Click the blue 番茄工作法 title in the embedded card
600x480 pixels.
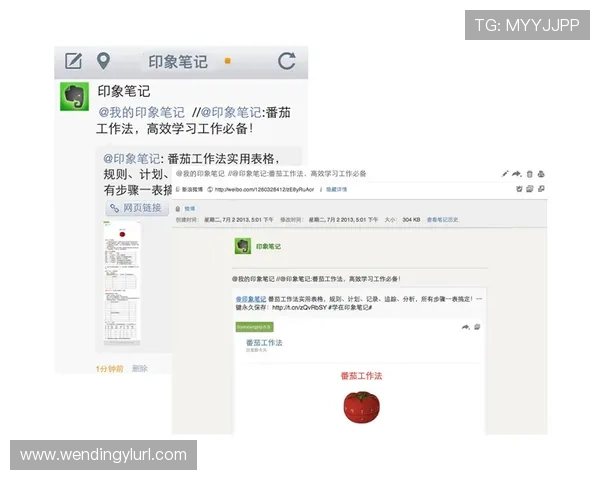264,343
